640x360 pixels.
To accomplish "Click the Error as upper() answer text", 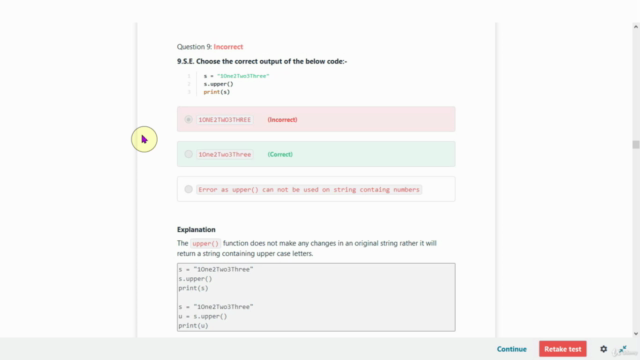I will click(309, 189).
